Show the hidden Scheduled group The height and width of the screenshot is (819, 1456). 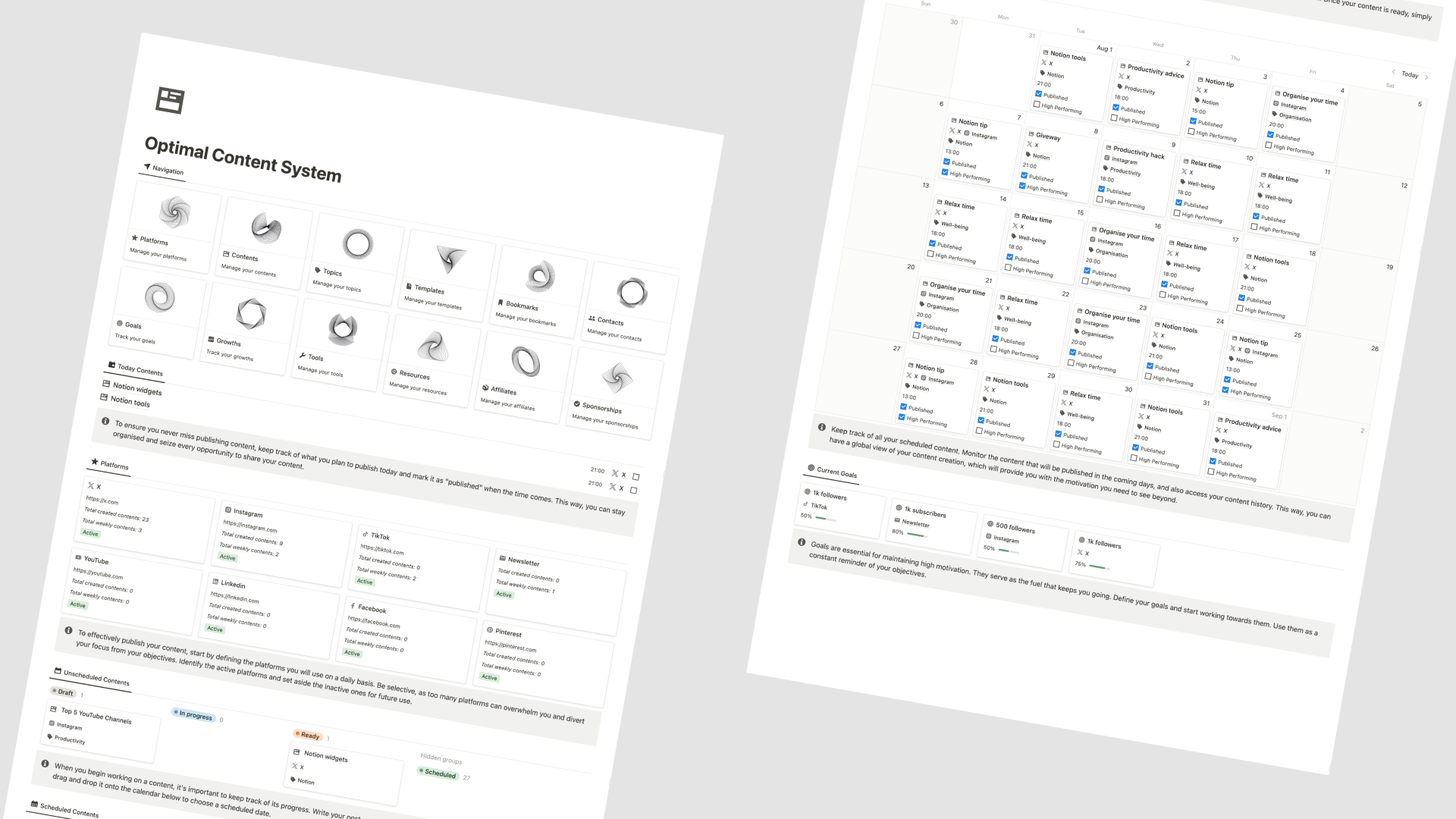(x=437, y=773)
